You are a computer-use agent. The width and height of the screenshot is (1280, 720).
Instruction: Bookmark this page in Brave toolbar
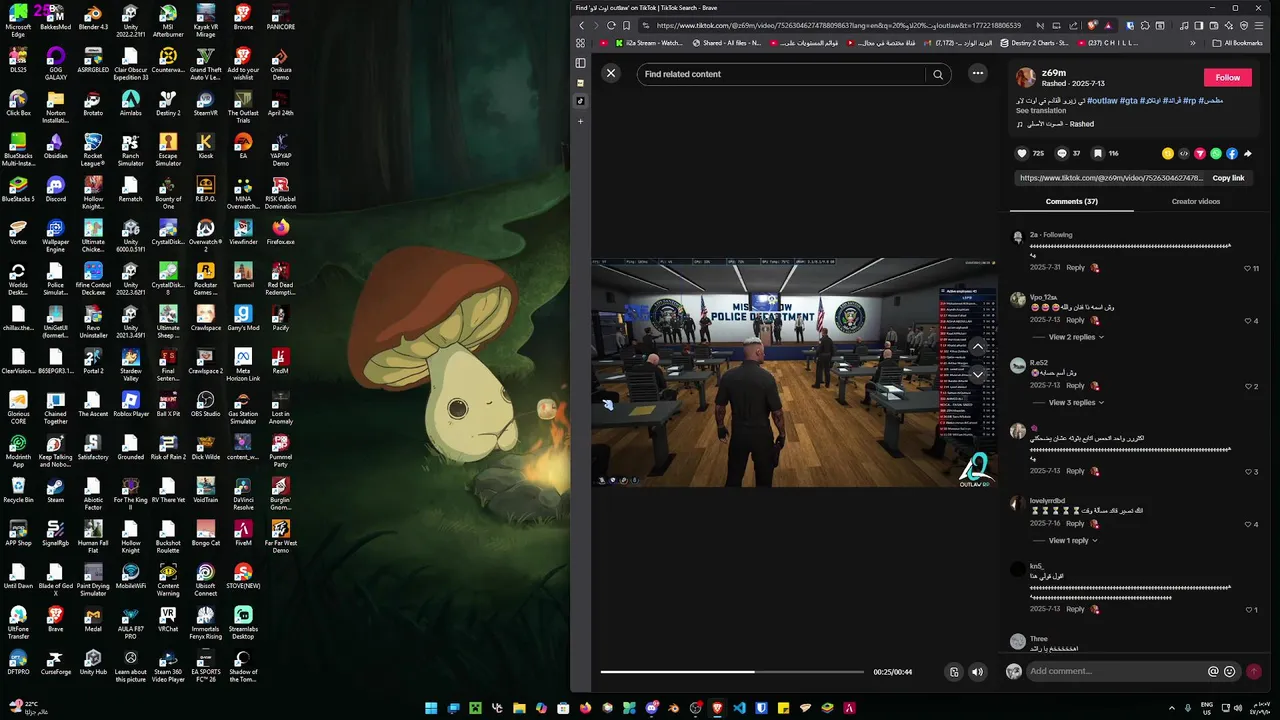[x=627, y=25]
